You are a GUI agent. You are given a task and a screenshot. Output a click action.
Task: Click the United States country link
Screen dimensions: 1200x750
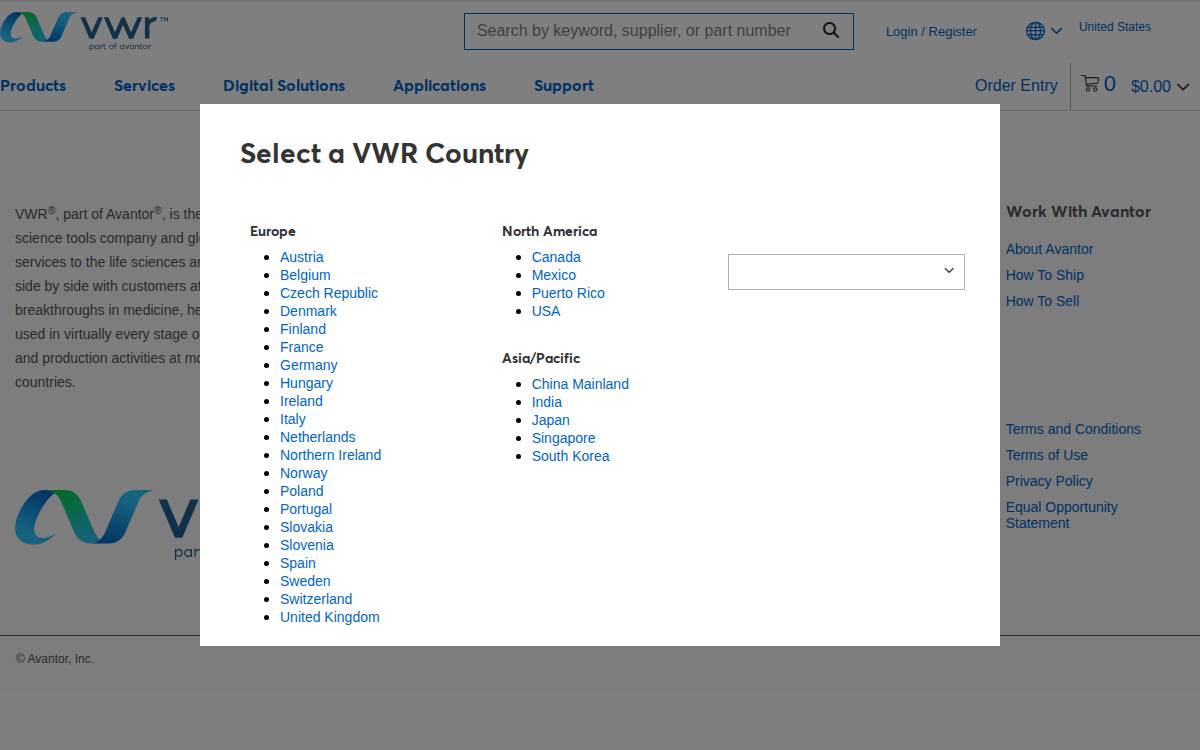(1115, 27)
